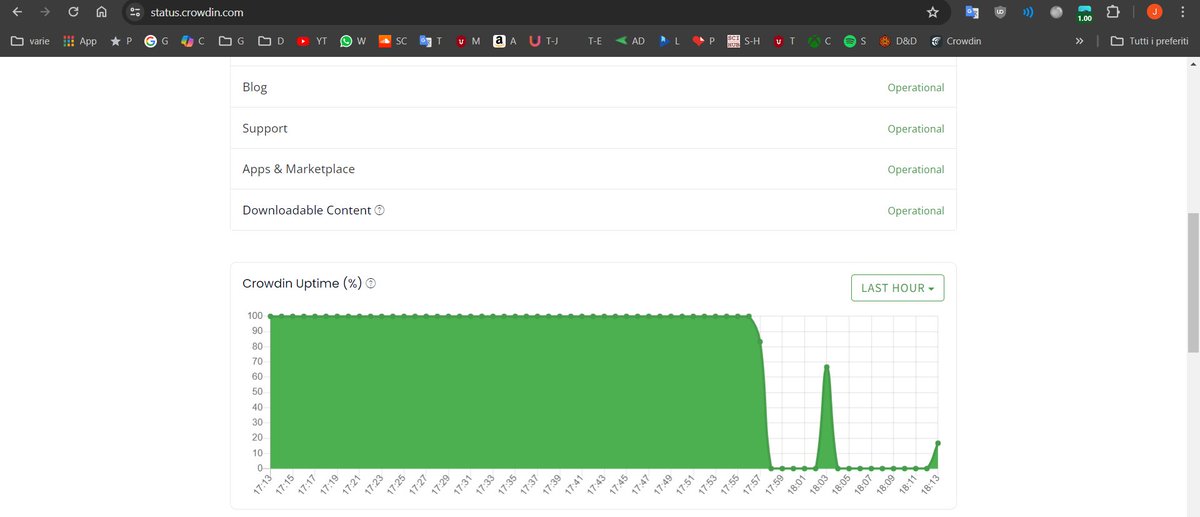The width and height of the screenshot is (1200, 517).
Task: Open the SoundCloud SC bookmark
Action: click(392, 41)
